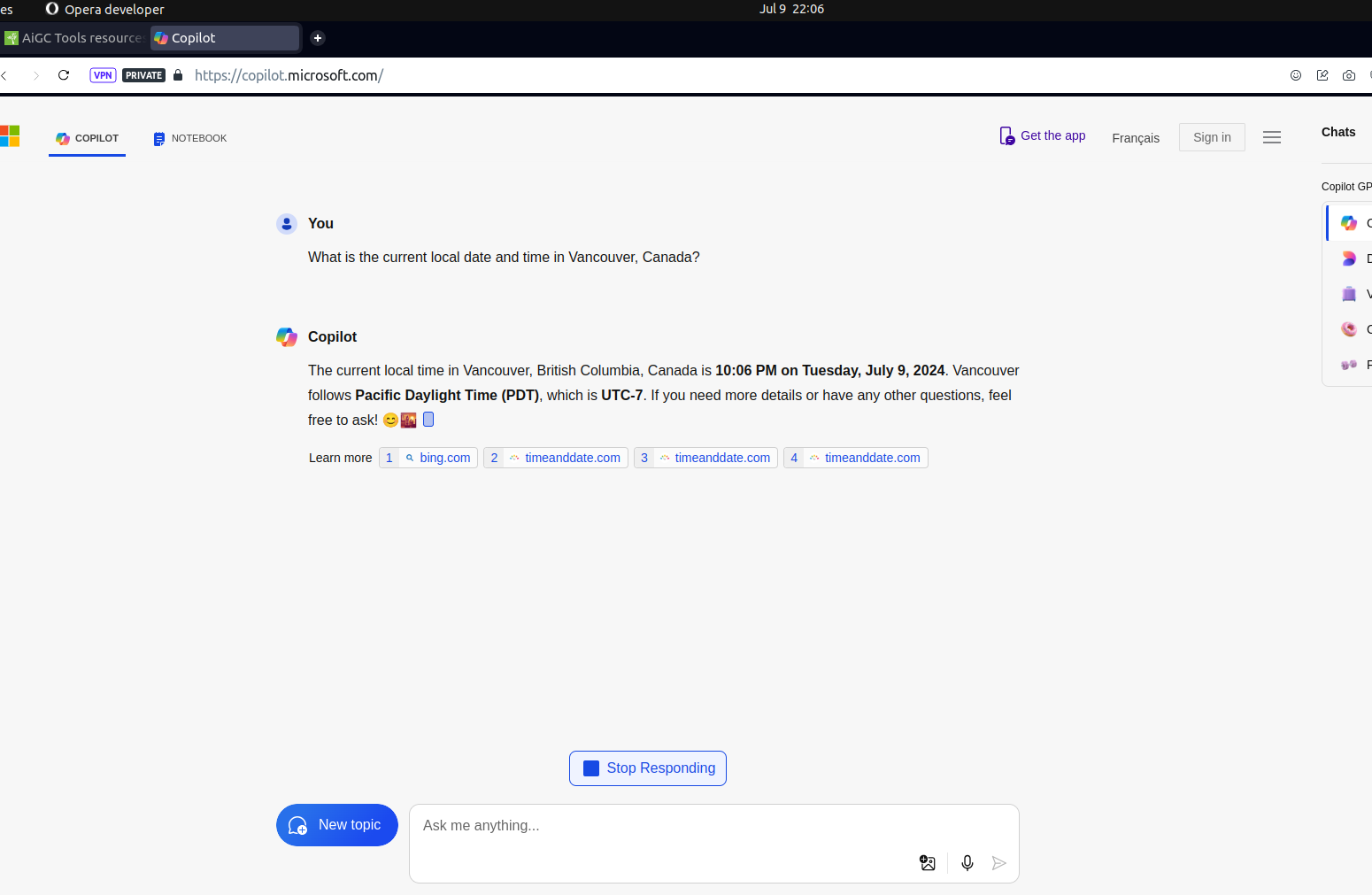Open the NOTEBOOK tab
The width and height of the screenshot is (1372, 895).
pos(189,138)
